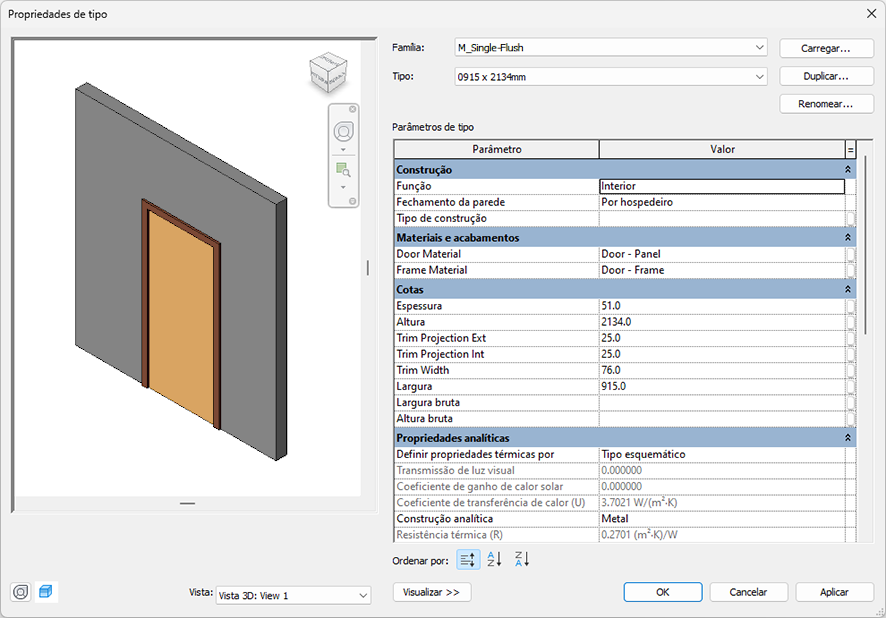Close the Propriedades de tipo dialog
Image resolution: width=886 pixels, height=618 pixels.
(x=871, y=14)
